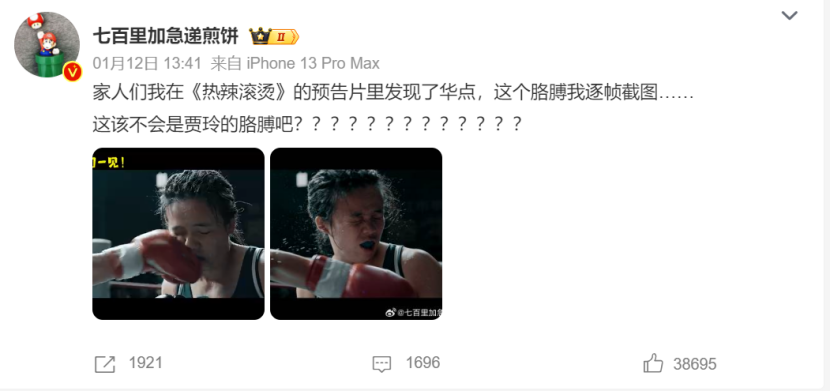
Task: Click the repost count 1921
Action: 145,363
